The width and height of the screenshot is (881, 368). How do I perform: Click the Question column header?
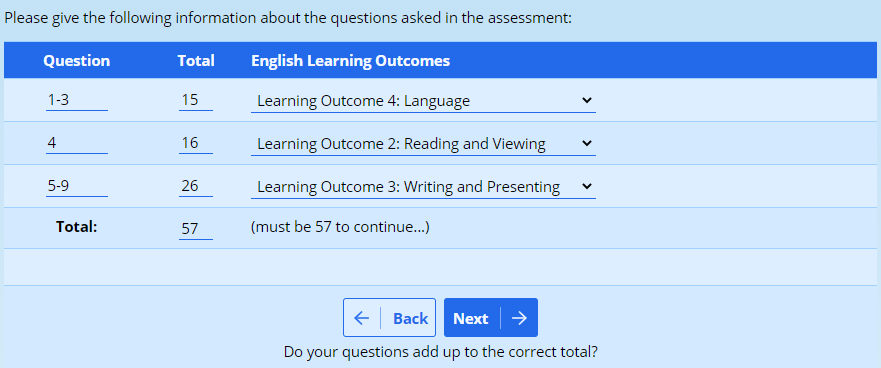76,61
